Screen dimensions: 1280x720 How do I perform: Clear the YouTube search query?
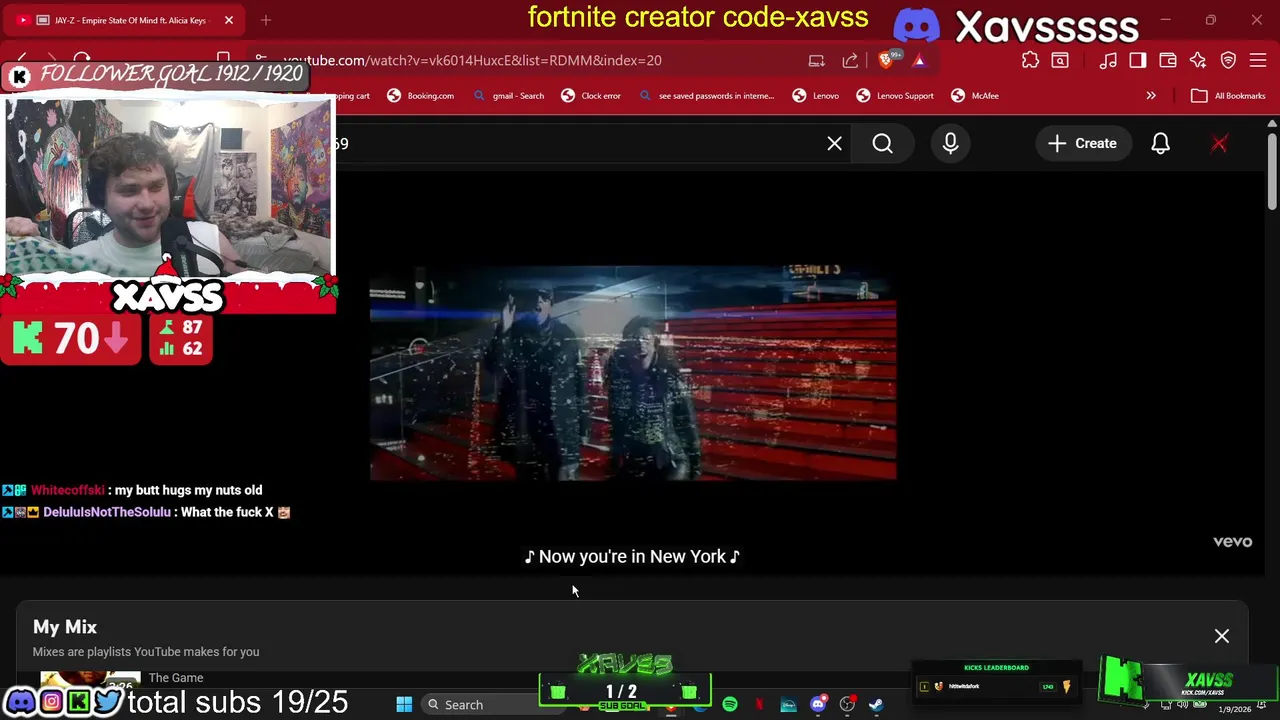point(834,143)
